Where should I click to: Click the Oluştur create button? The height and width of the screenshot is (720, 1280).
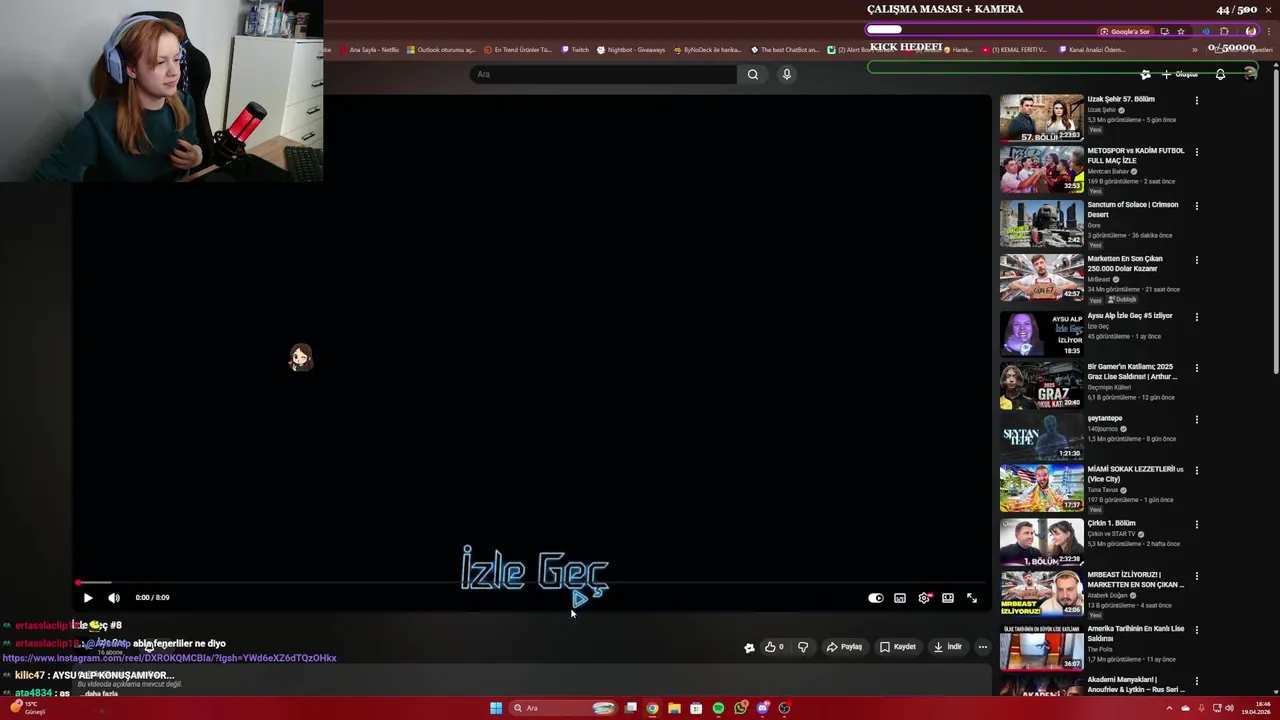pyautogui.click(x=1180, y=74)
